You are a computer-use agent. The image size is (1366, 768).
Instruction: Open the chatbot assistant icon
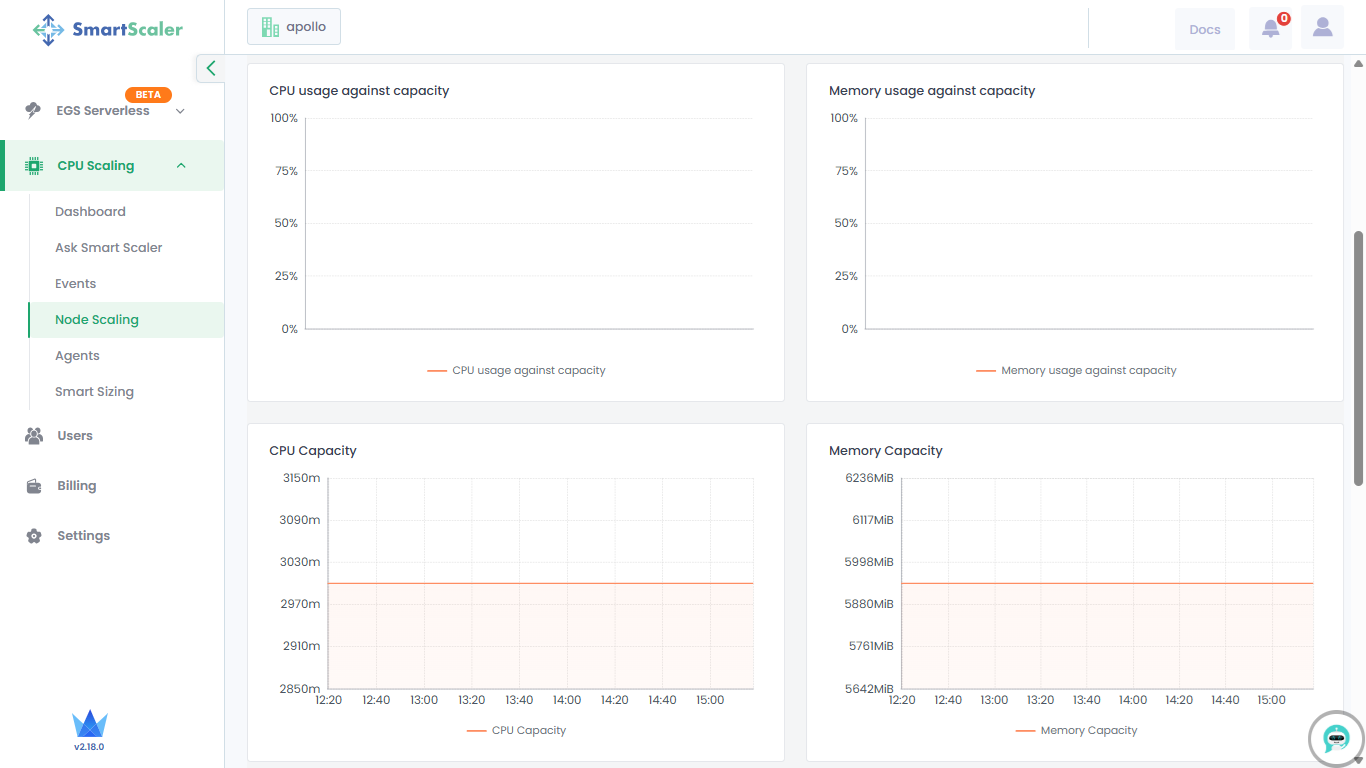(x=1336, y=739)
